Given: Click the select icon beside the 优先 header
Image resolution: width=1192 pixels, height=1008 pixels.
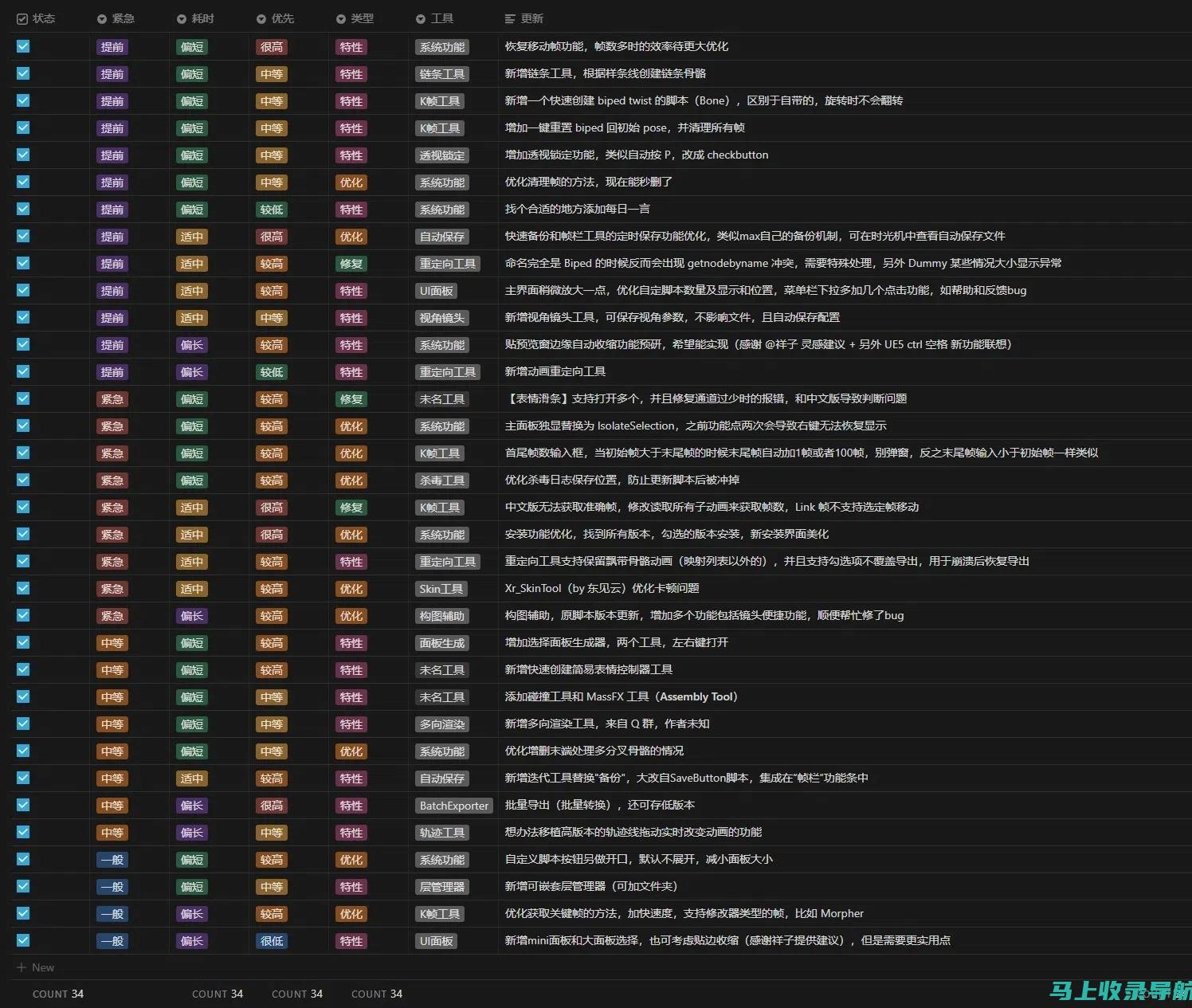Looking at the screenshot, I should click(261, 19).
